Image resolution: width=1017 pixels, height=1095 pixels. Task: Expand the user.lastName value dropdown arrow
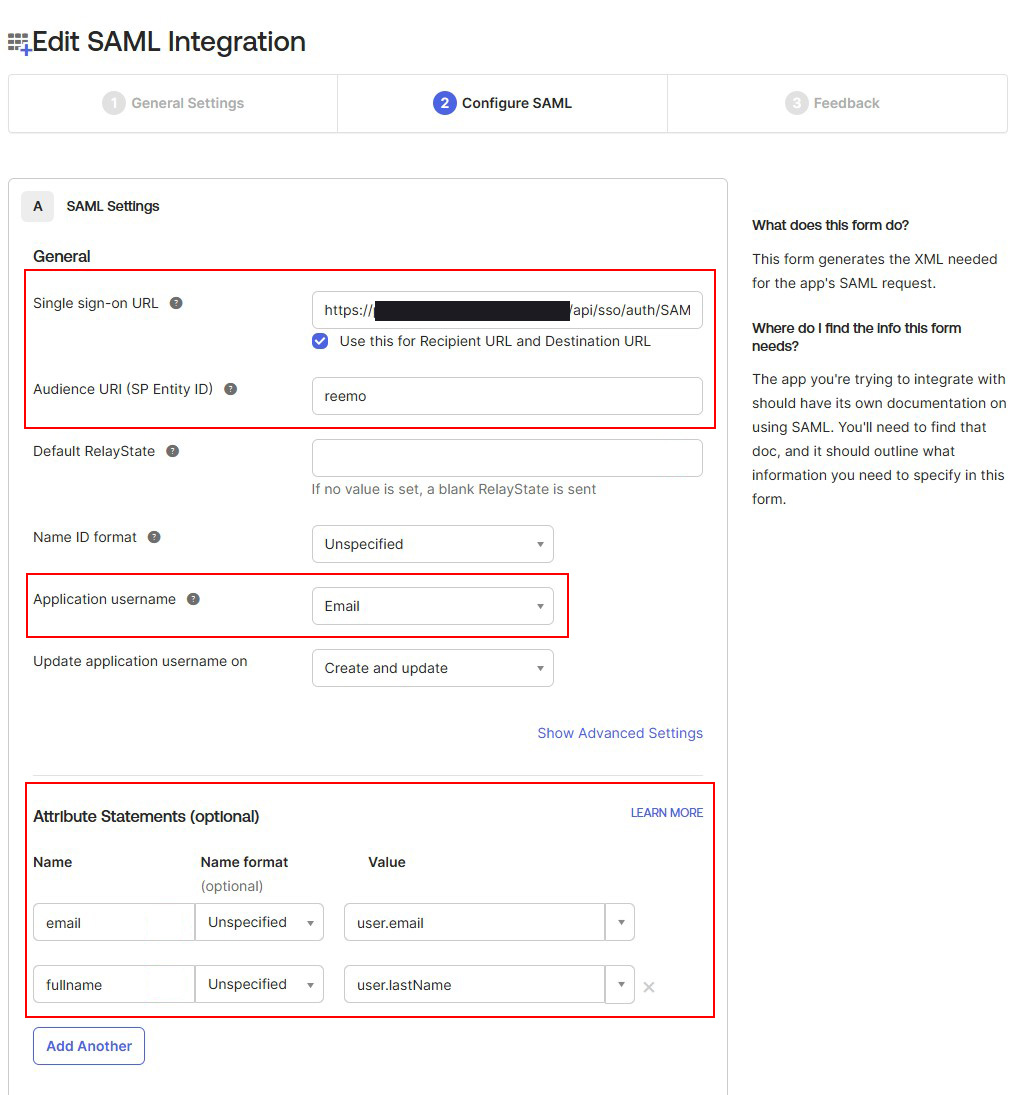tap(620, 984)
